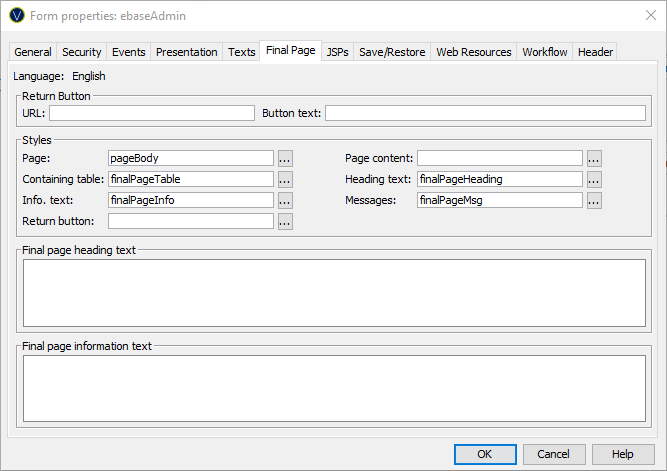This screenshot has width=667, height=471.
Task: Switch to the General tab
Action: pos(33,52)
